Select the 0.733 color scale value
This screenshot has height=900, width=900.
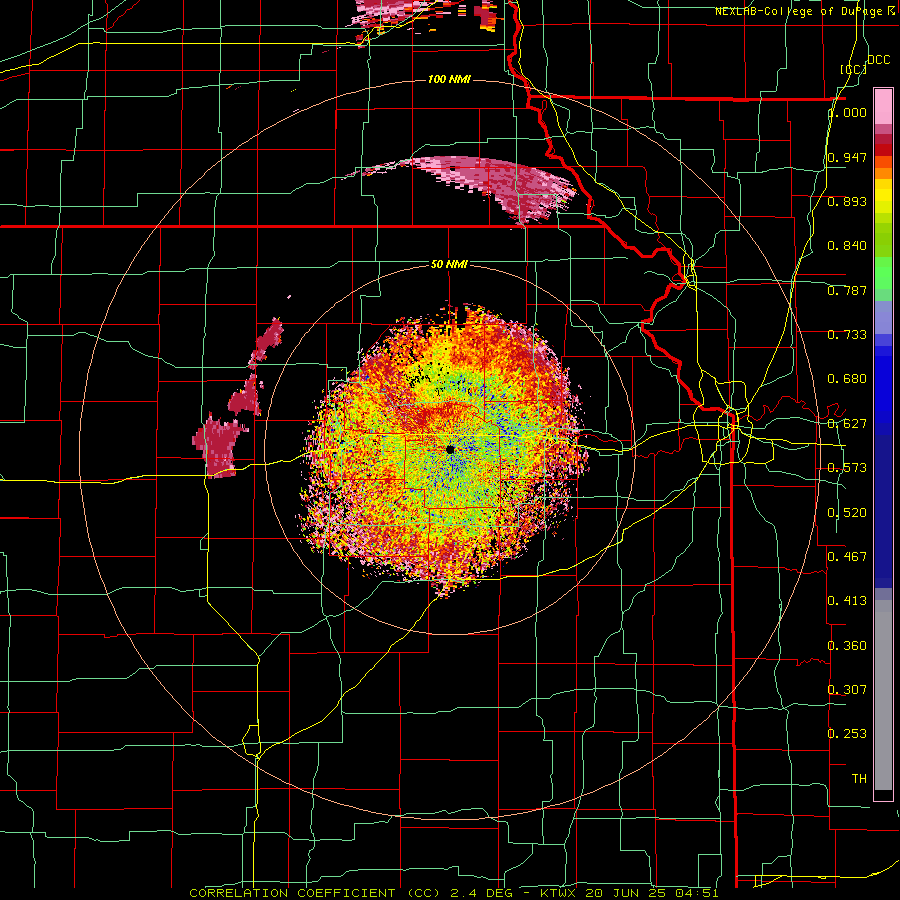point(847,335)
